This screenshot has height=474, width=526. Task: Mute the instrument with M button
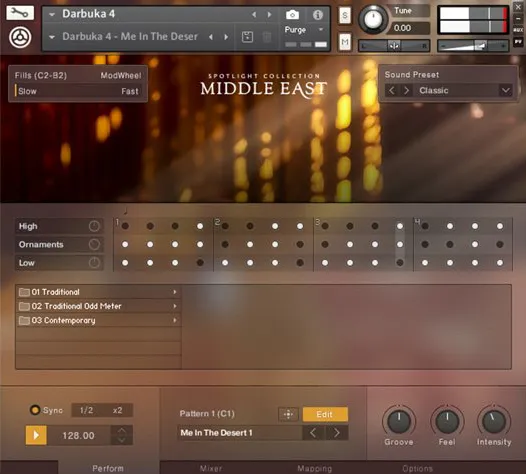tap(345, 42)
